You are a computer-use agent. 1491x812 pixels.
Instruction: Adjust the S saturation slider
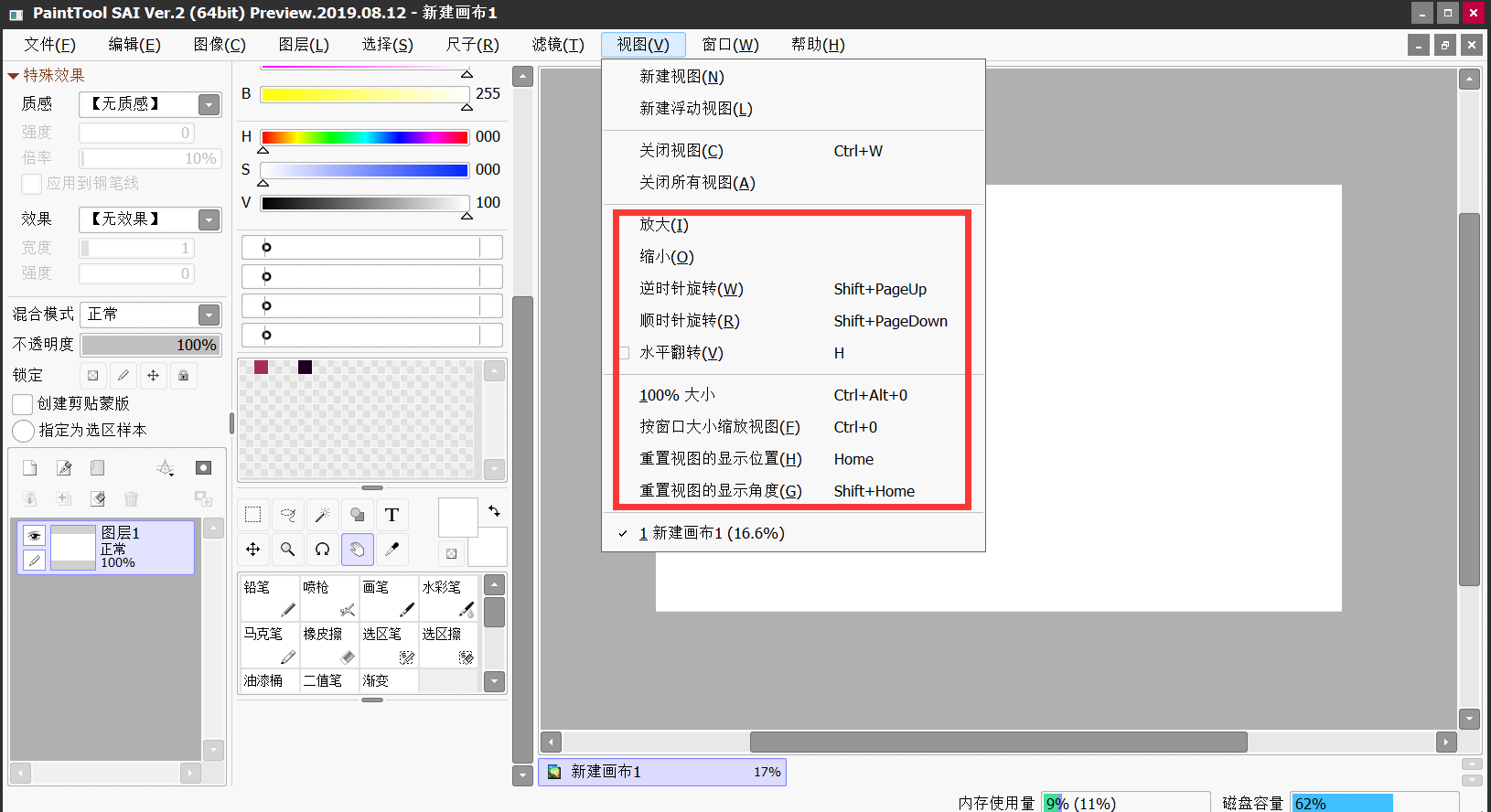(x=365, y=170)
